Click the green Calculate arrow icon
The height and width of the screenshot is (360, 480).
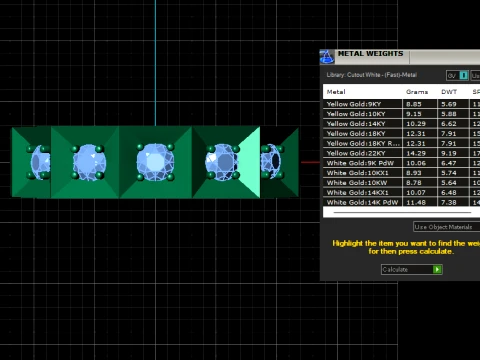coord(437,269)
